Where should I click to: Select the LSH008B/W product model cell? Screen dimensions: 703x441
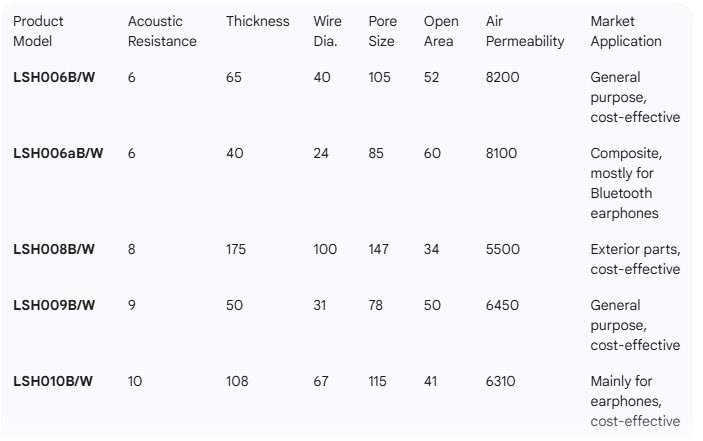[53, 250]
